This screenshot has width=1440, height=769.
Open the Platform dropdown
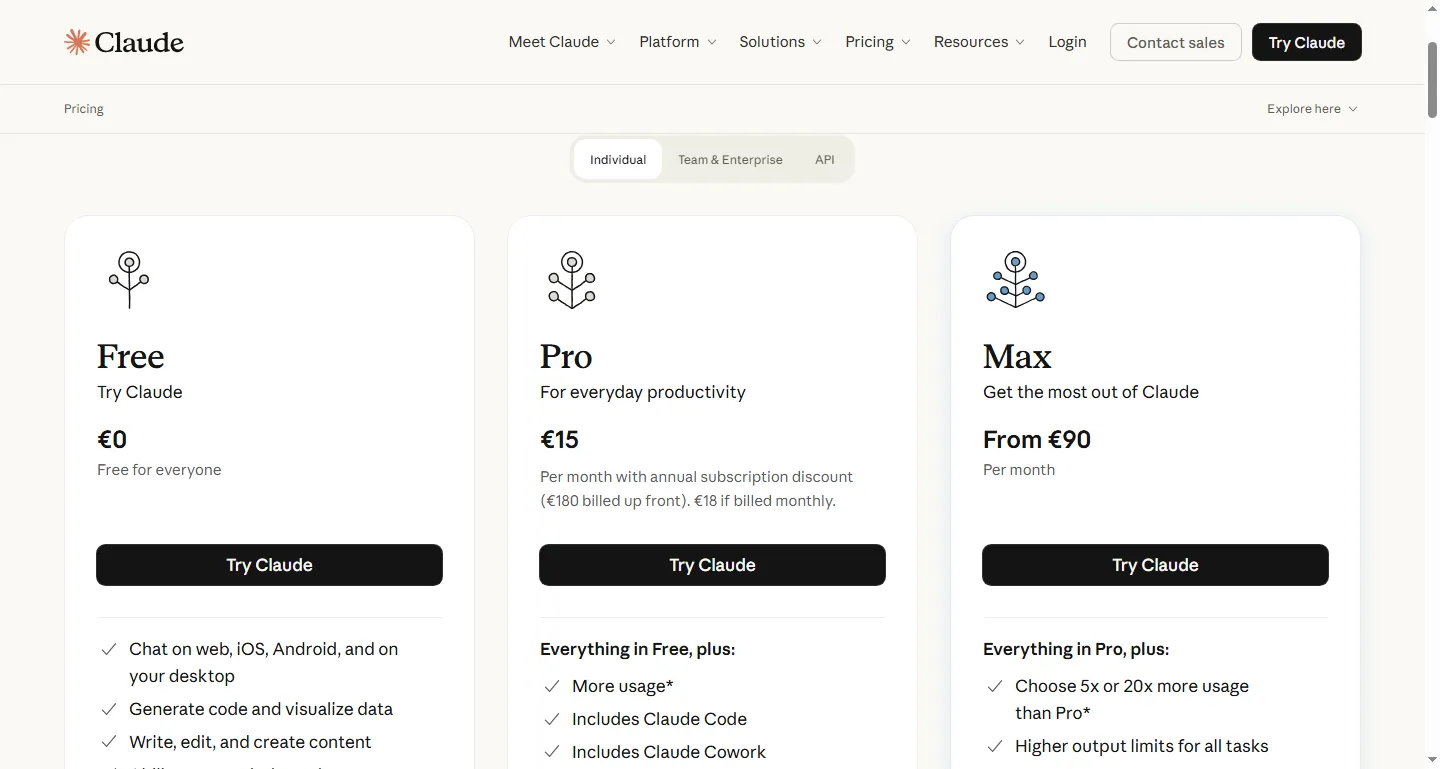coord(678,42)
